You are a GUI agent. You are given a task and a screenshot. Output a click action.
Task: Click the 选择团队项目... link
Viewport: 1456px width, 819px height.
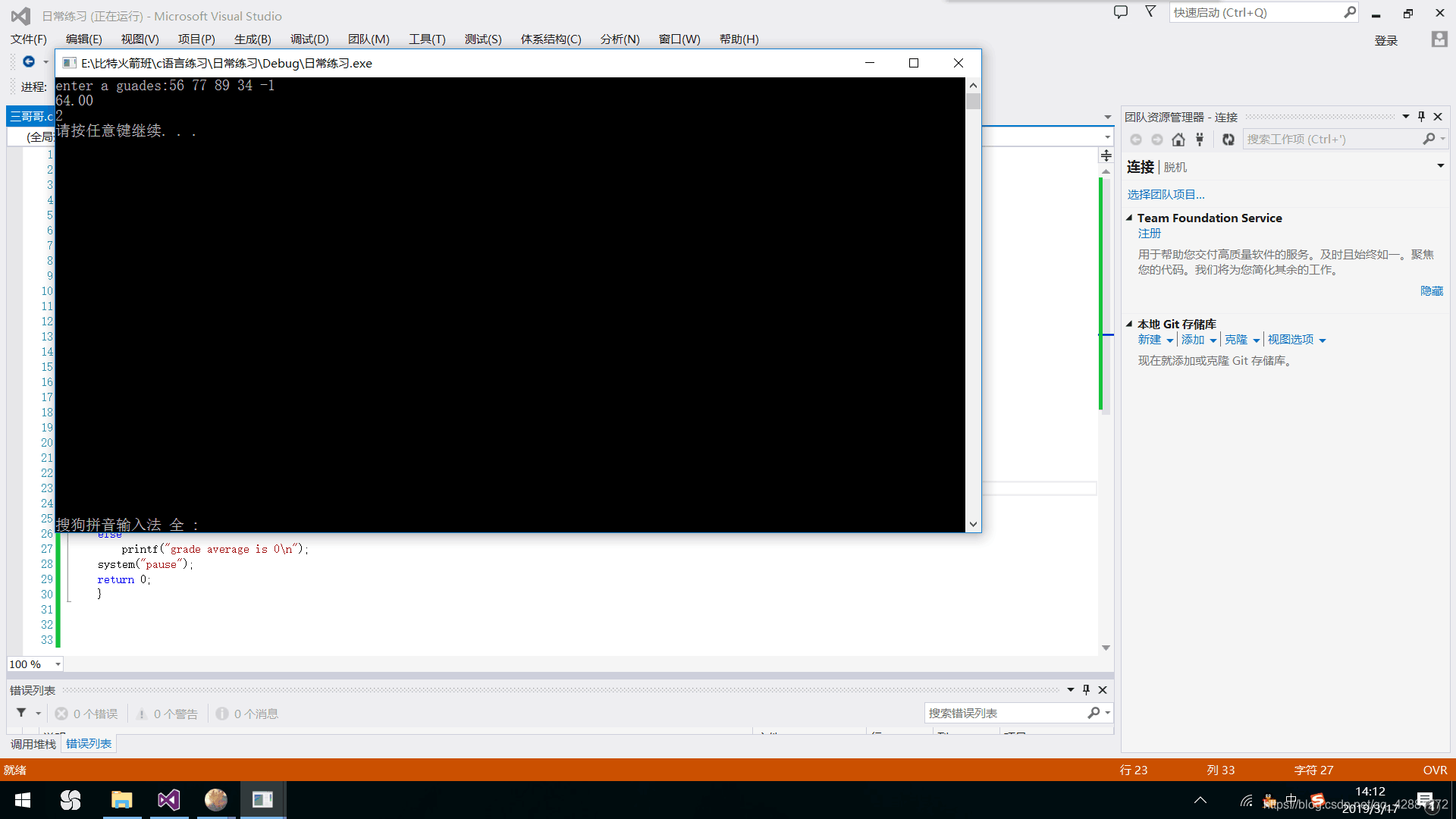coord(1166,195)
